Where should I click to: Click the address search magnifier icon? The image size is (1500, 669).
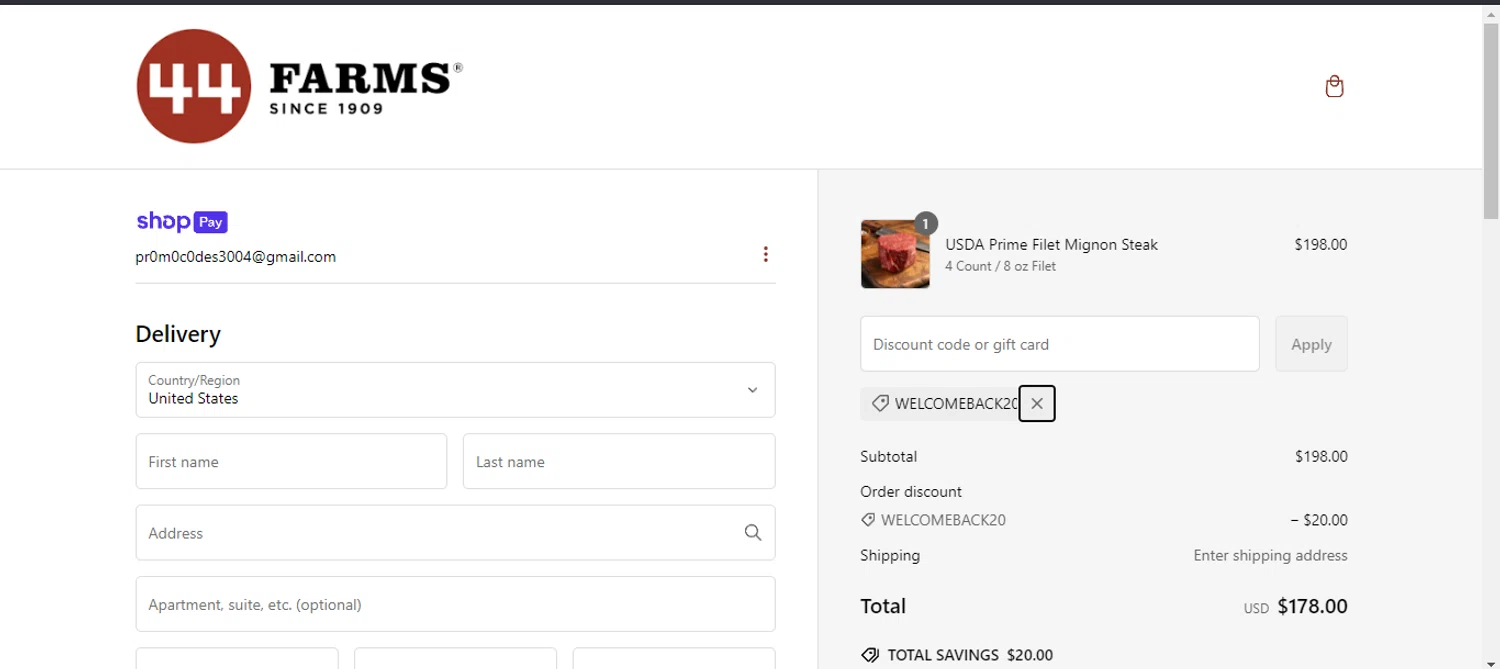(753, 533)
